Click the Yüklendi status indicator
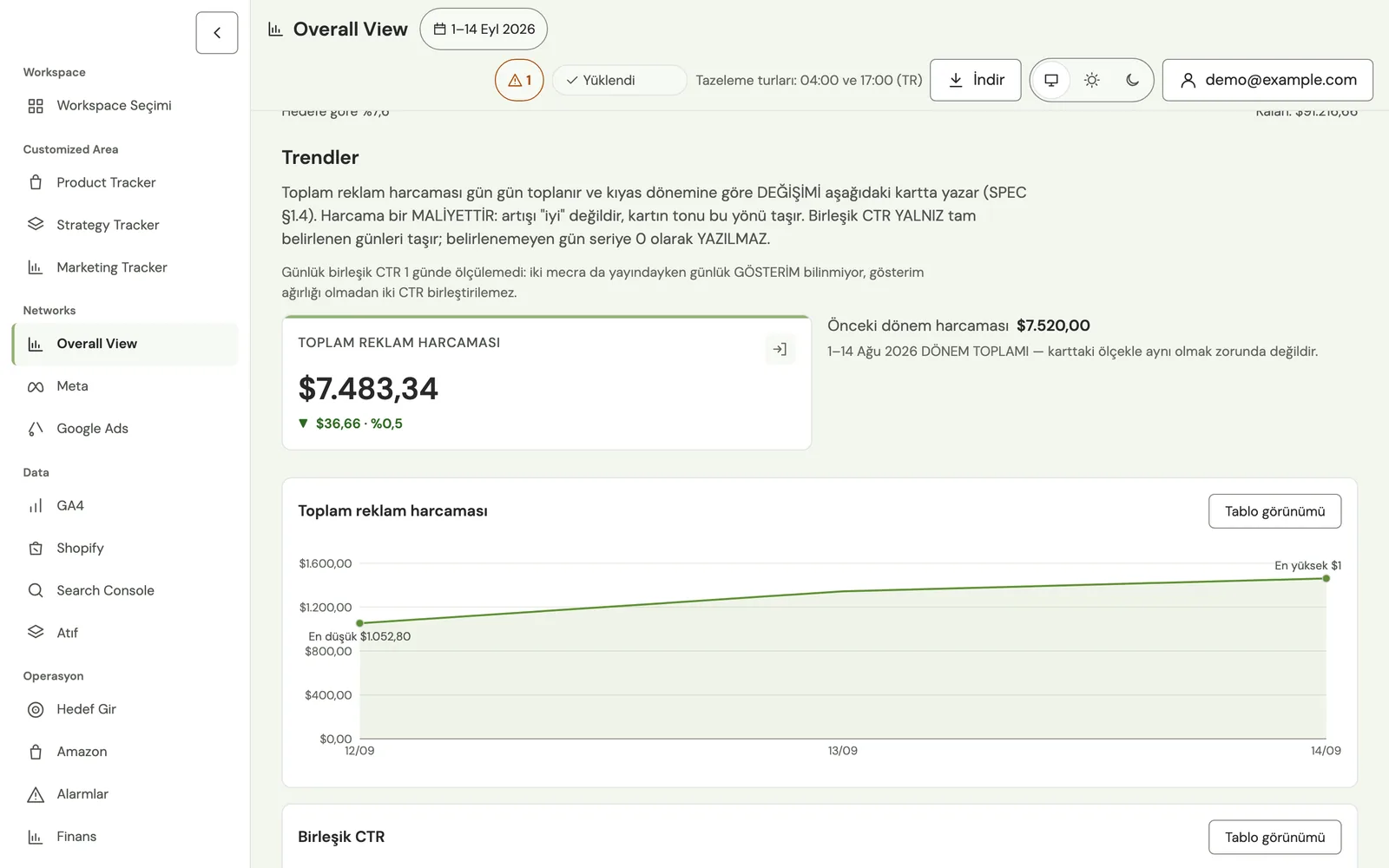 point(619,80)
